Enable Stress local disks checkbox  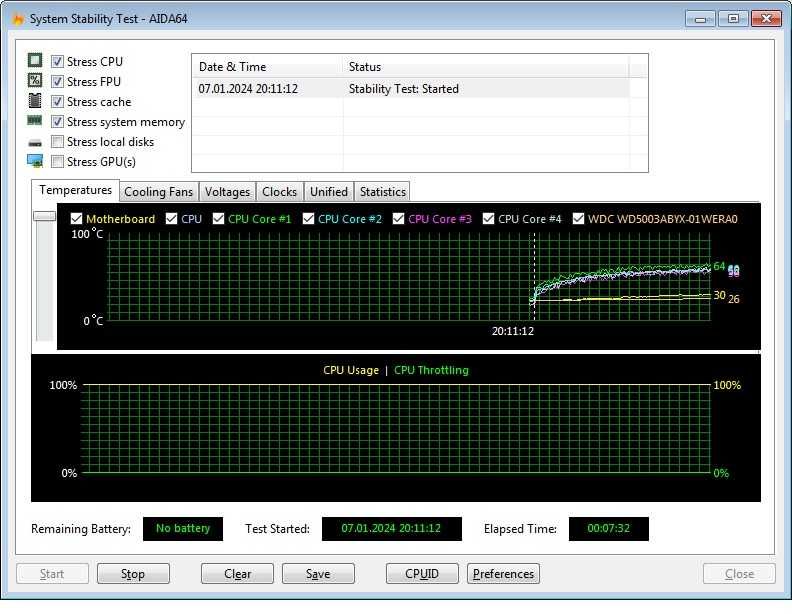(58, 141)
